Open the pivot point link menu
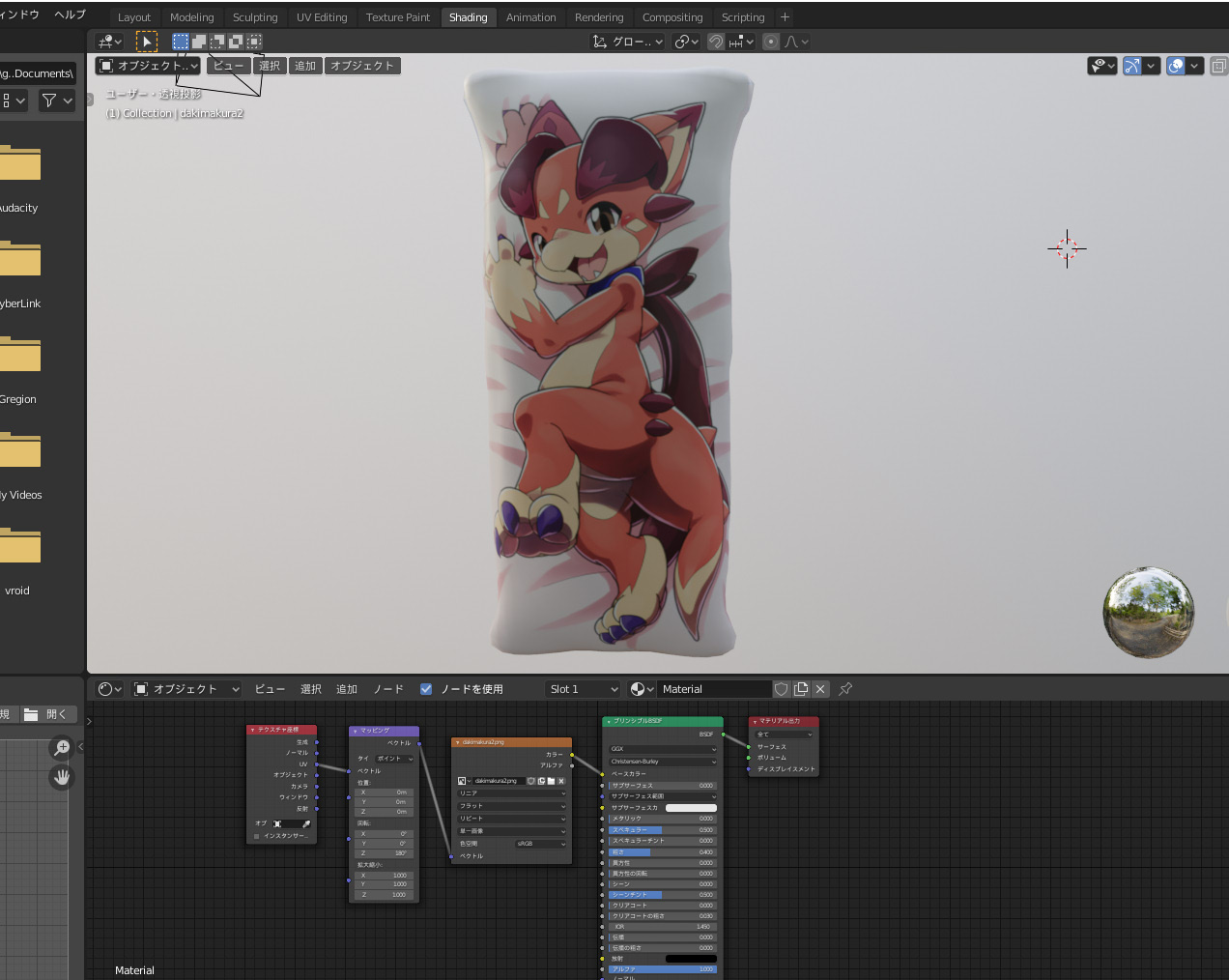Image resolution: width=1229 pixels, height=980 pixels. coord(686,42)
